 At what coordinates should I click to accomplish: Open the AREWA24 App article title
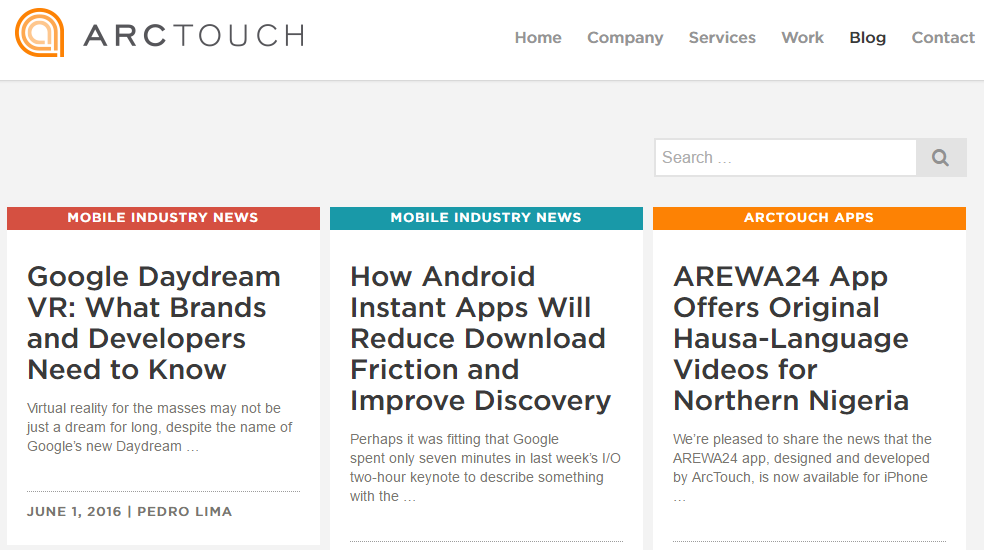pos(791,338)
